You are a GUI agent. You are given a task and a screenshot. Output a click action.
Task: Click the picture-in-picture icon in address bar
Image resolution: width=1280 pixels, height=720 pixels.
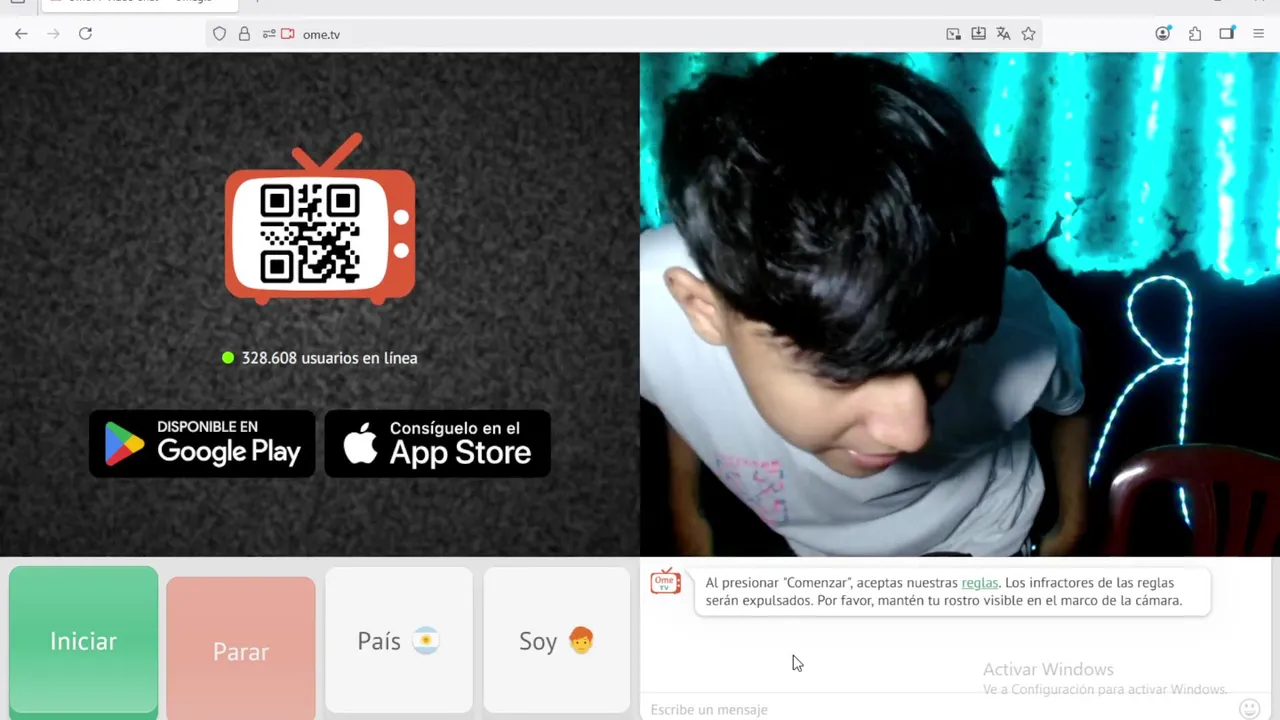[953, 34]
